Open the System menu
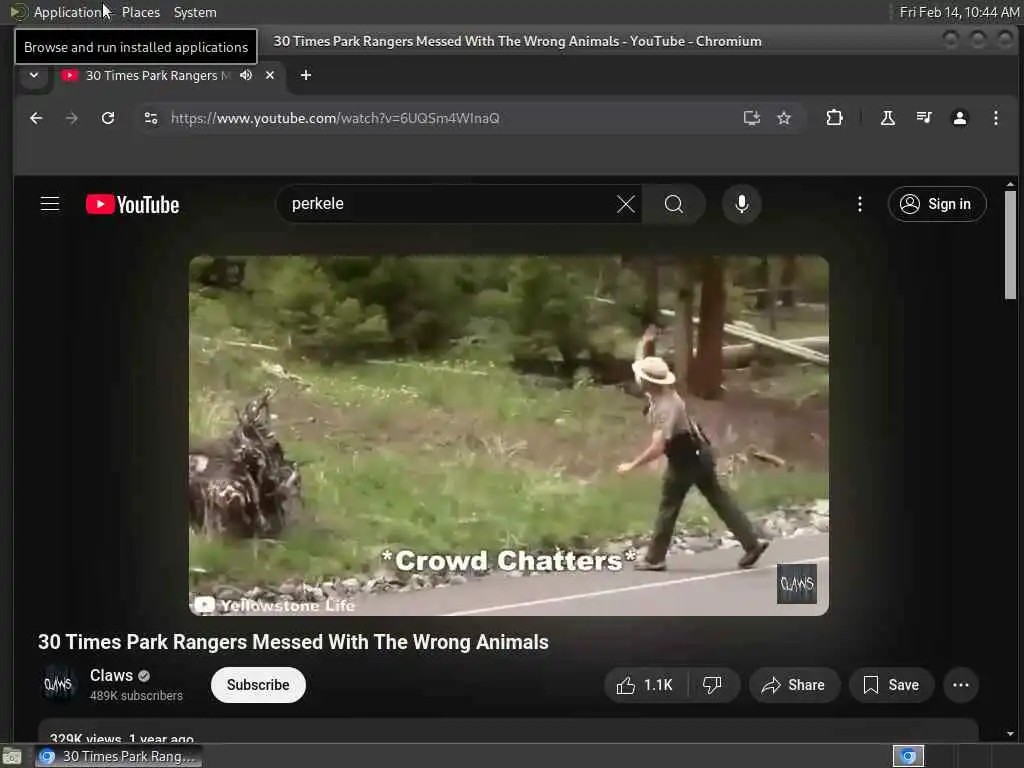 tap(195, 12)
